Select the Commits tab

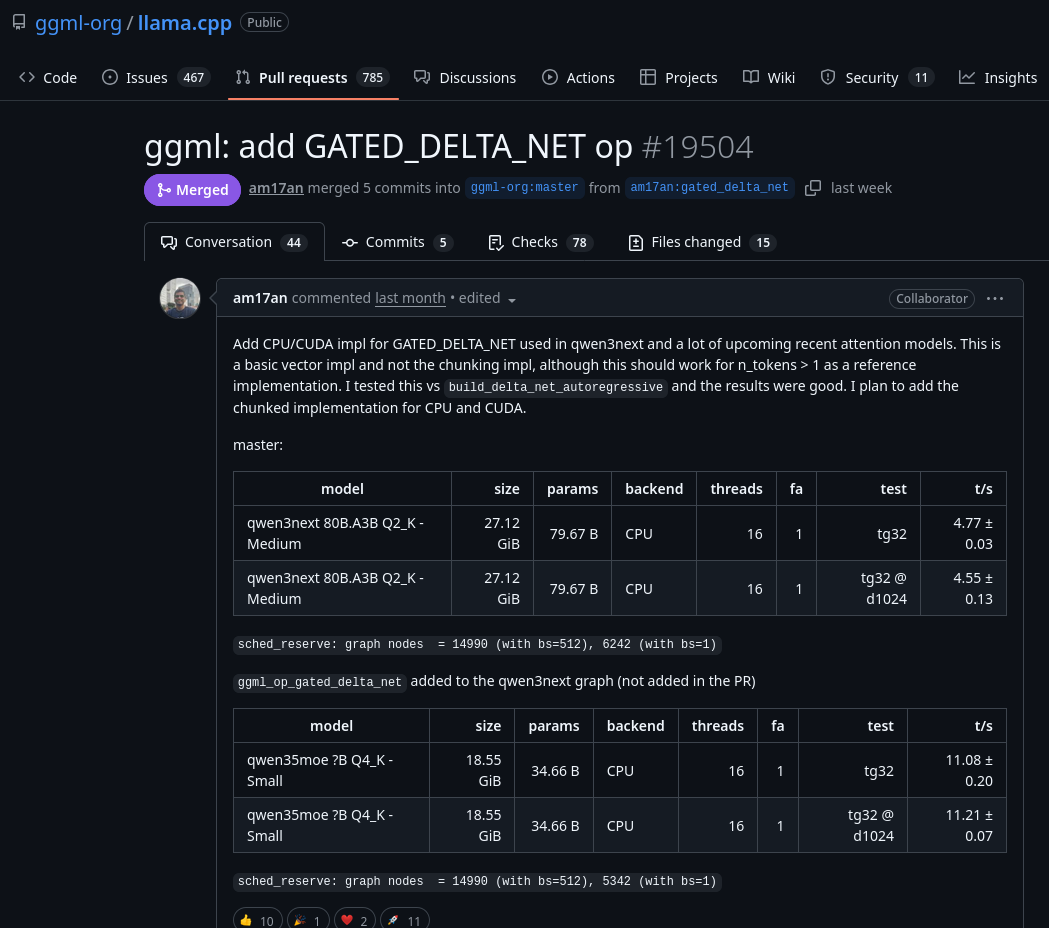point(397,242)
